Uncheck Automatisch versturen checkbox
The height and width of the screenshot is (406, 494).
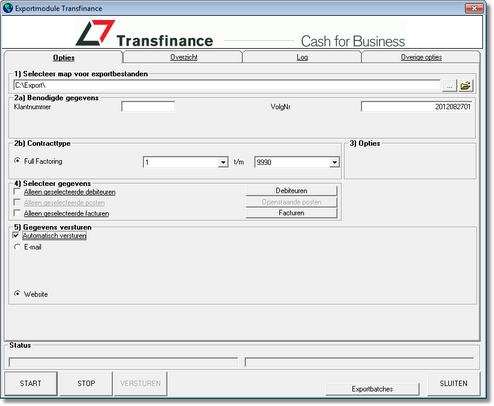(x=16, y=235)
